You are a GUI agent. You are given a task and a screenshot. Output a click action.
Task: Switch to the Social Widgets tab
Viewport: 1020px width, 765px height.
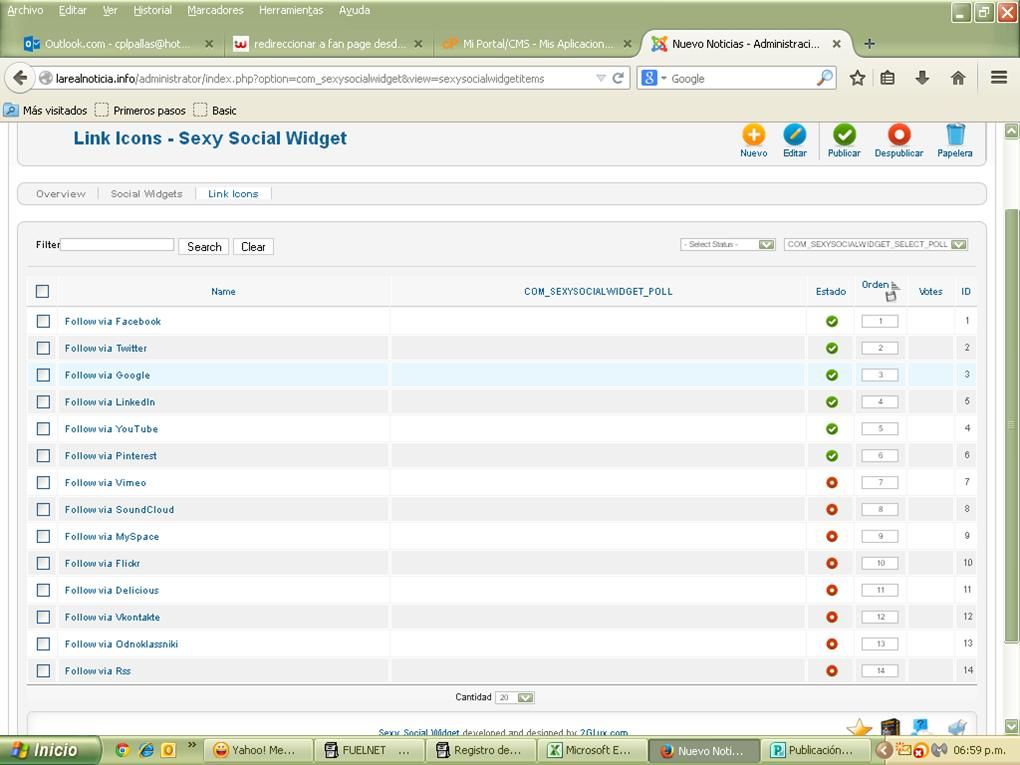[x=146, y=194]
